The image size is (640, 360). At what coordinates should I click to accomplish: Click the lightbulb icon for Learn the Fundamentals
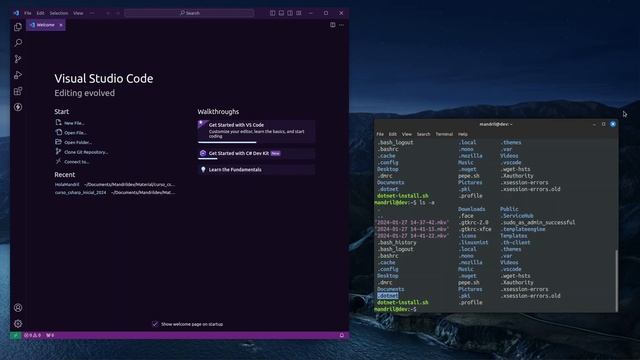[203, 169]
